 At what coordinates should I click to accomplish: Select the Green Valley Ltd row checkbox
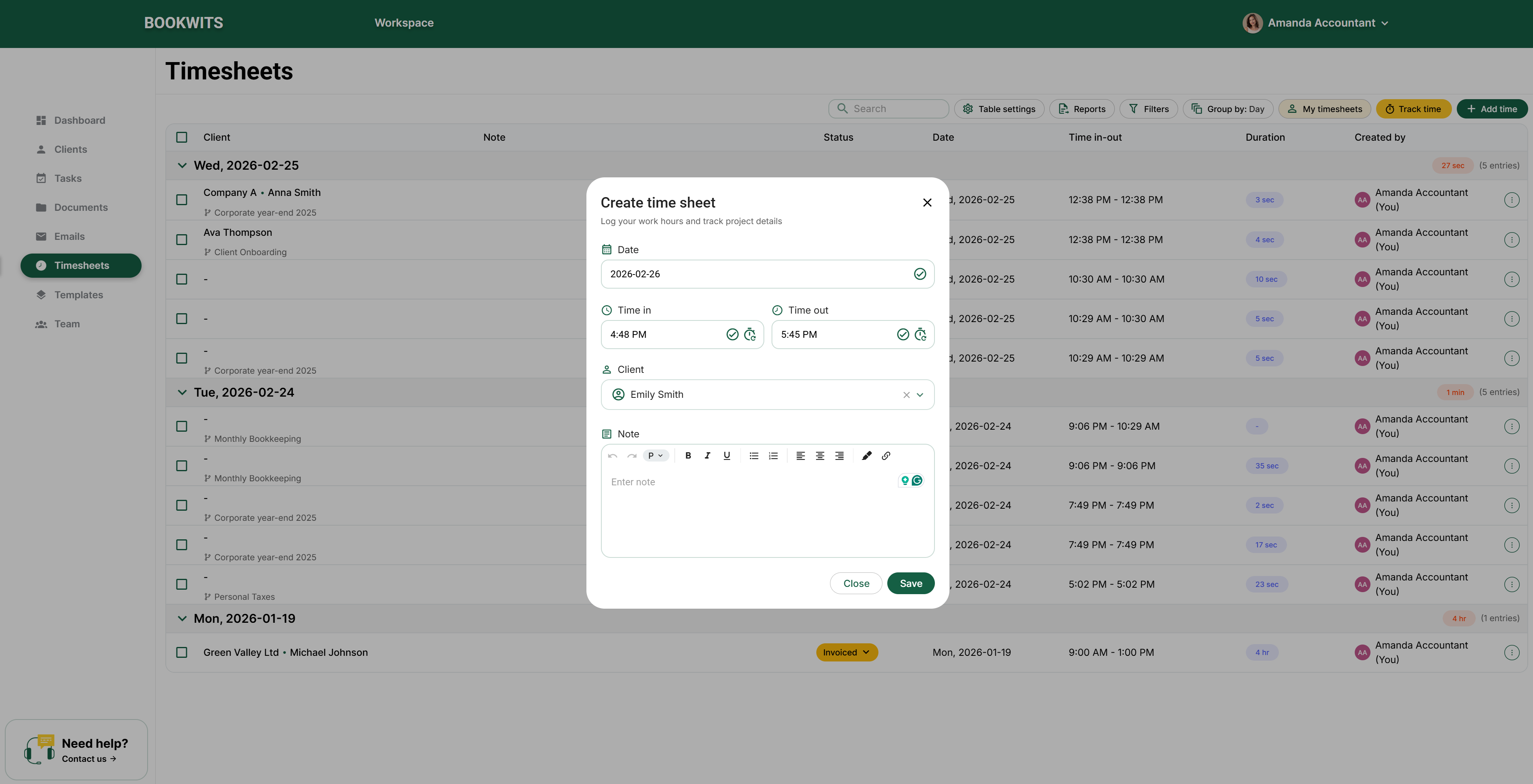(181, 653)
